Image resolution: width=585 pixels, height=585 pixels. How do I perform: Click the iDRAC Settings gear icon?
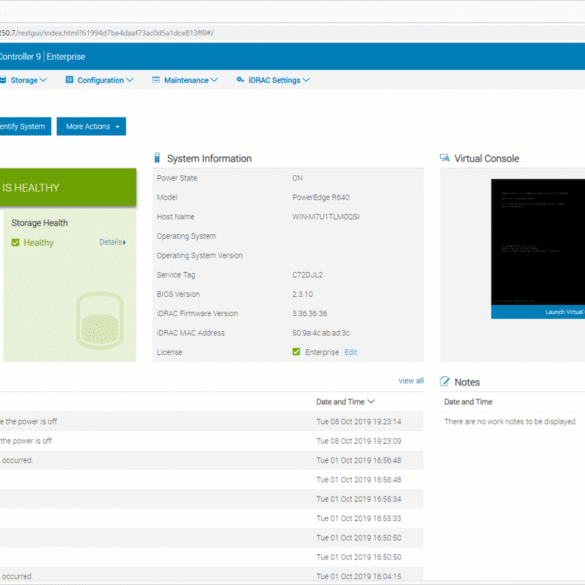tap(240, 79)
